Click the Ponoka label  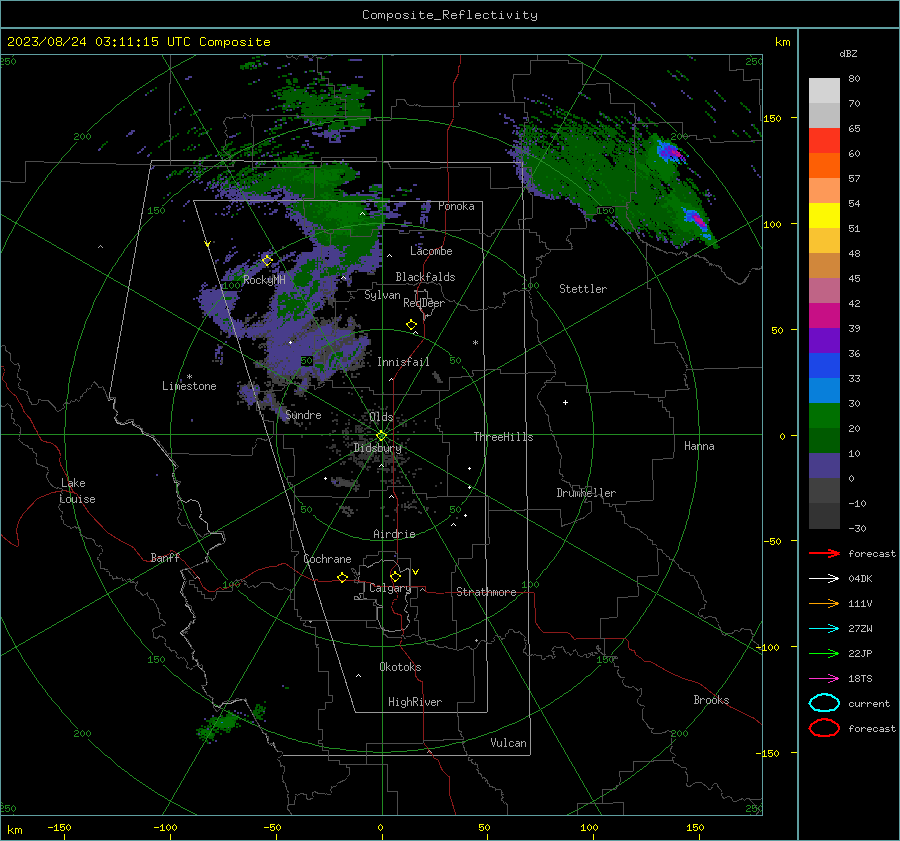point(456,206)
